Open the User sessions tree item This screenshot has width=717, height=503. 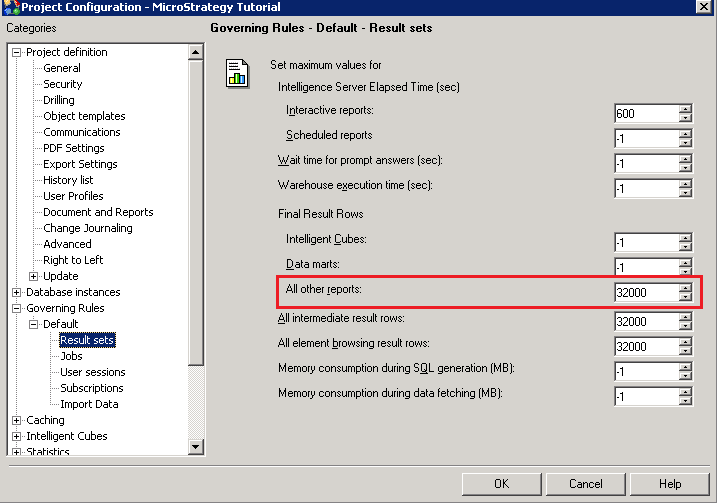click(92, 372)
